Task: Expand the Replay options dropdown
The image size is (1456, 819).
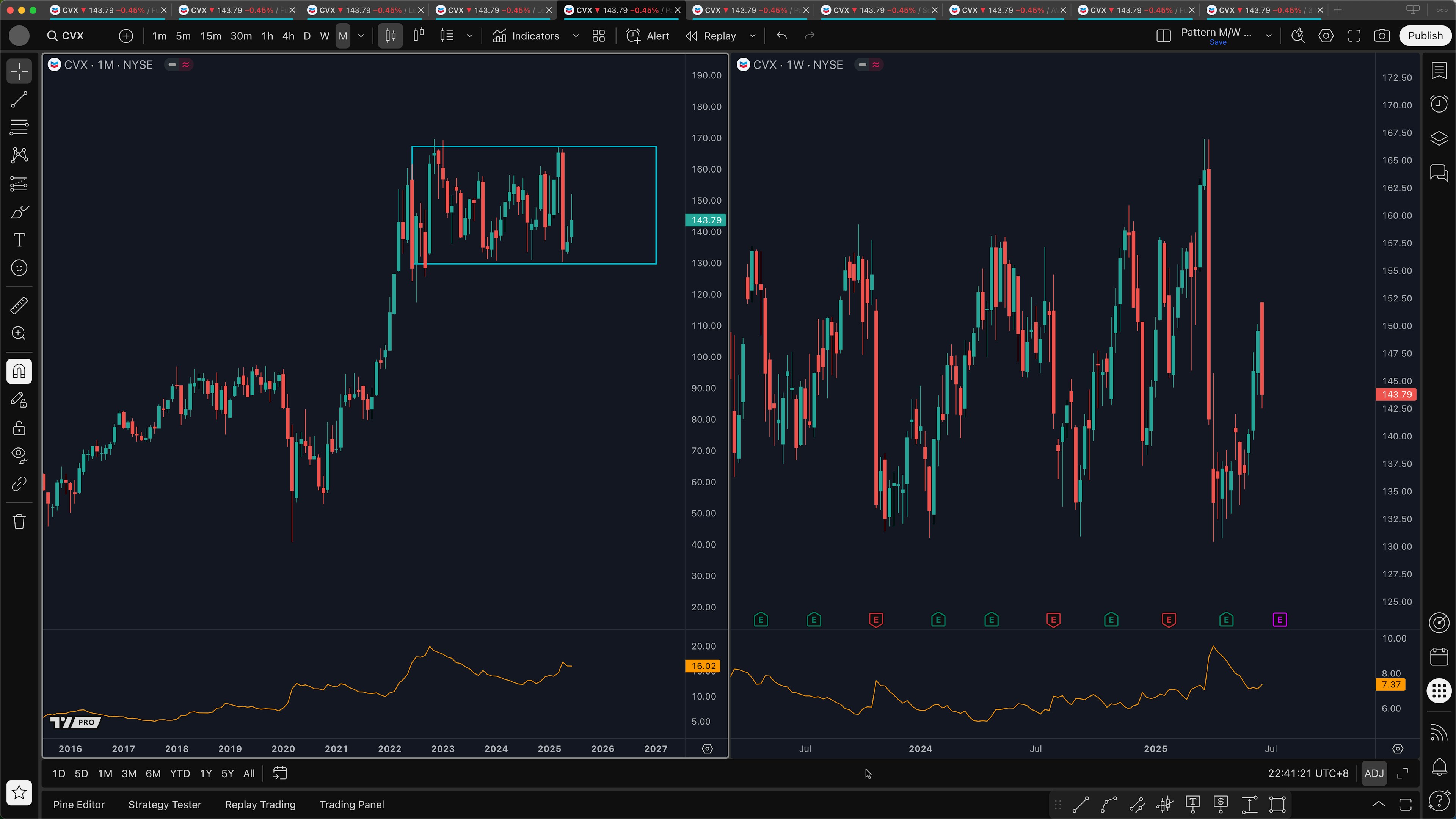Action: tap(752, 36)
